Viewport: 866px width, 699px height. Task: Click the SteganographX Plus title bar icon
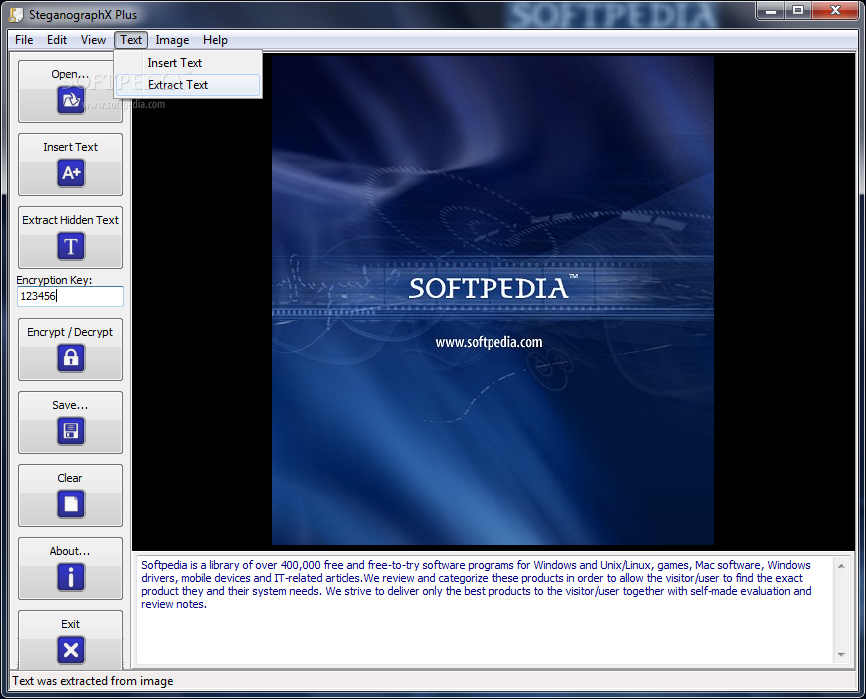[x=17, y=15]
